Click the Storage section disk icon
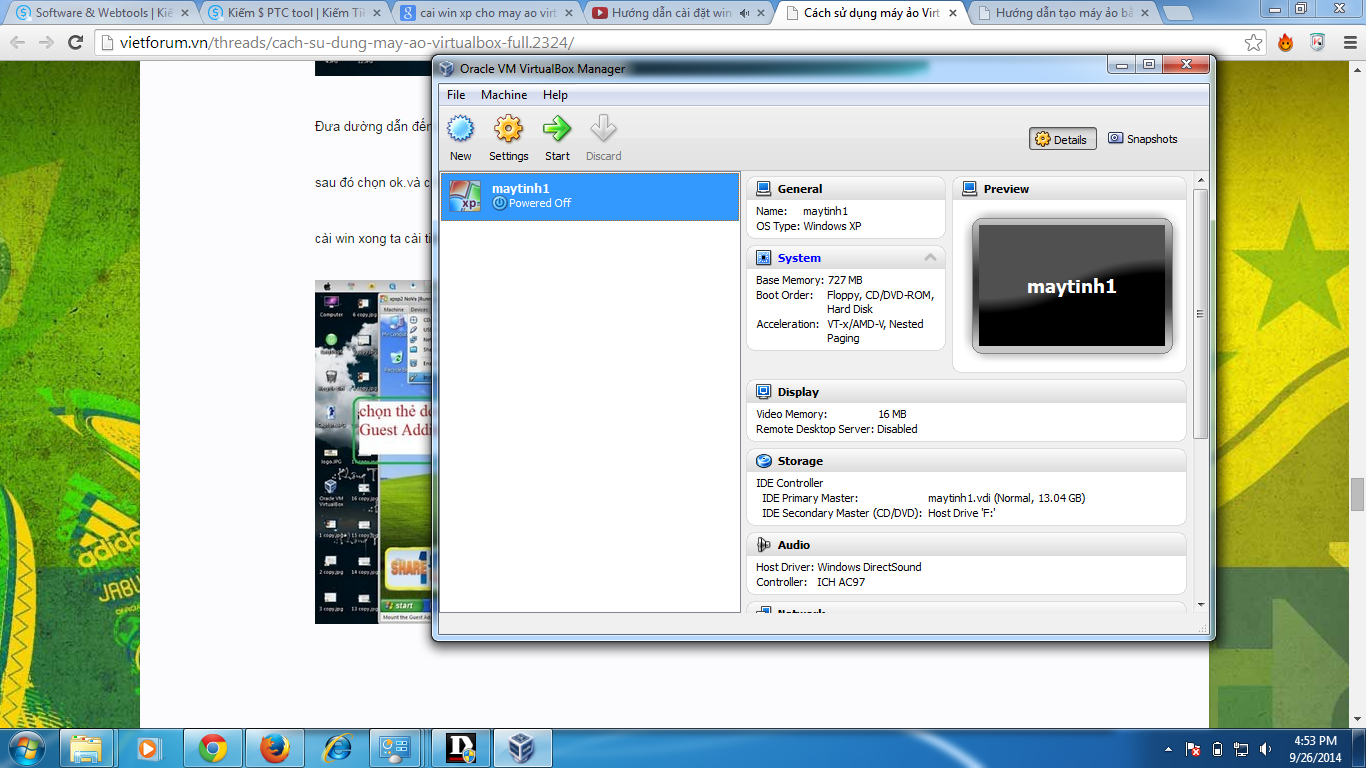The width and height of the screenshot is (1366, 768). (x=764, y=461)
